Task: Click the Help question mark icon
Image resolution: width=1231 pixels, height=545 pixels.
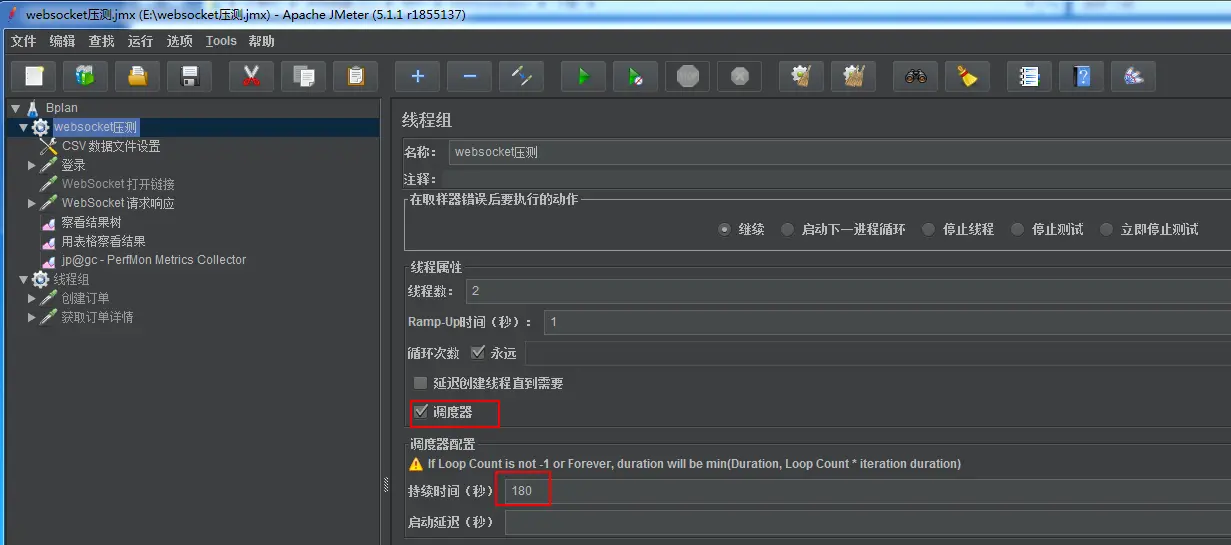Action: (1081, 76)
